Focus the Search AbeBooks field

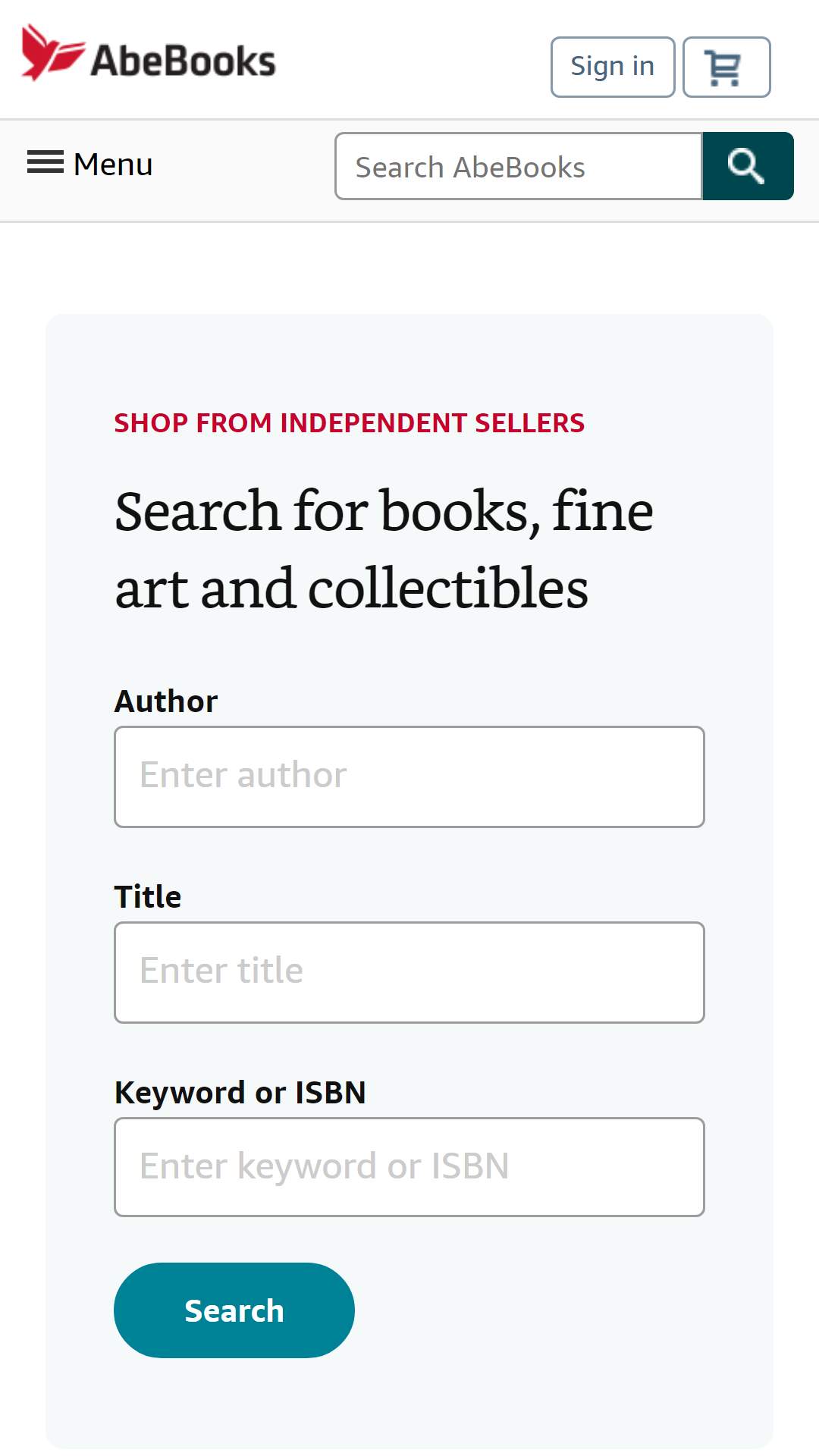(x=519, y=166)
